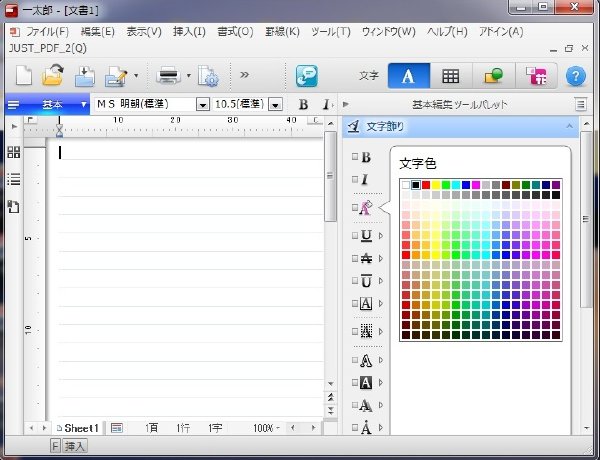Pick the red color swatch

(x=426, y=185)
